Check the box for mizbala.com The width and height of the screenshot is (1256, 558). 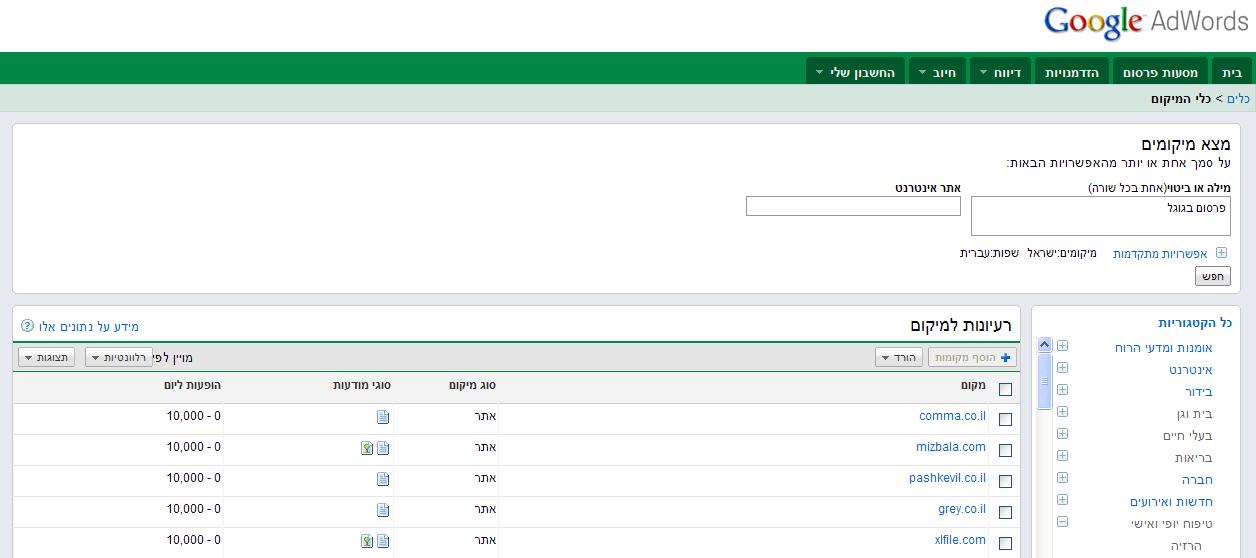tap(1005, 451)
